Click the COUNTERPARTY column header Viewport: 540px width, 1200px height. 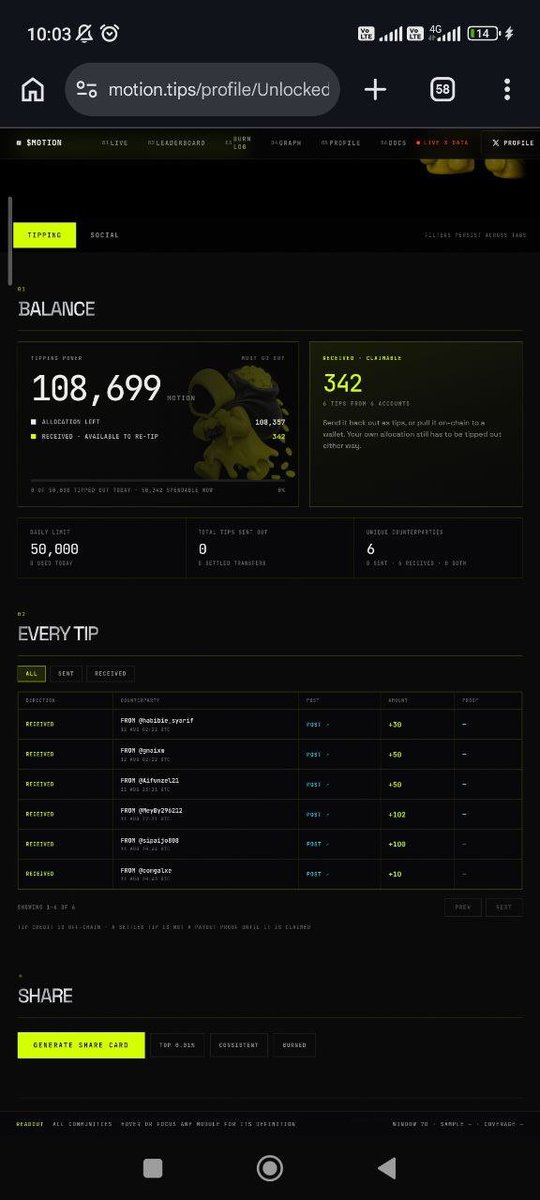(x=139, y=700)
